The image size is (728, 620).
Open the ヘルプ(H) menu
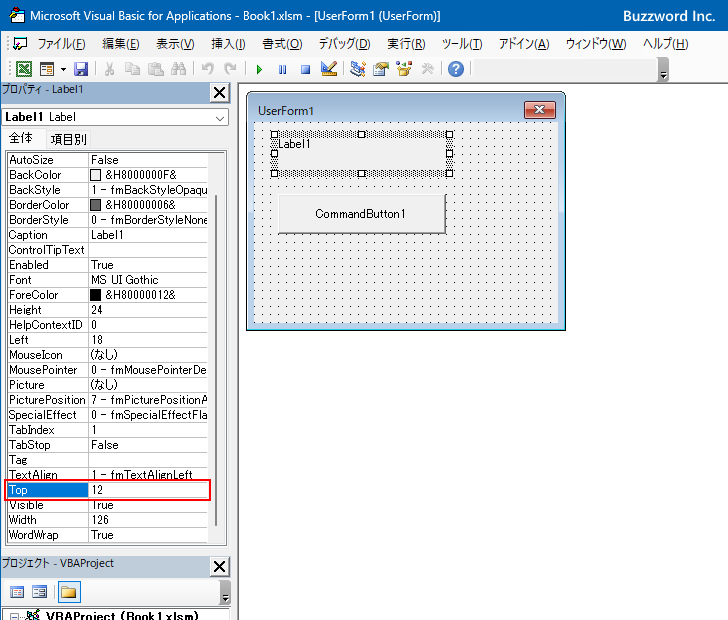665,44
